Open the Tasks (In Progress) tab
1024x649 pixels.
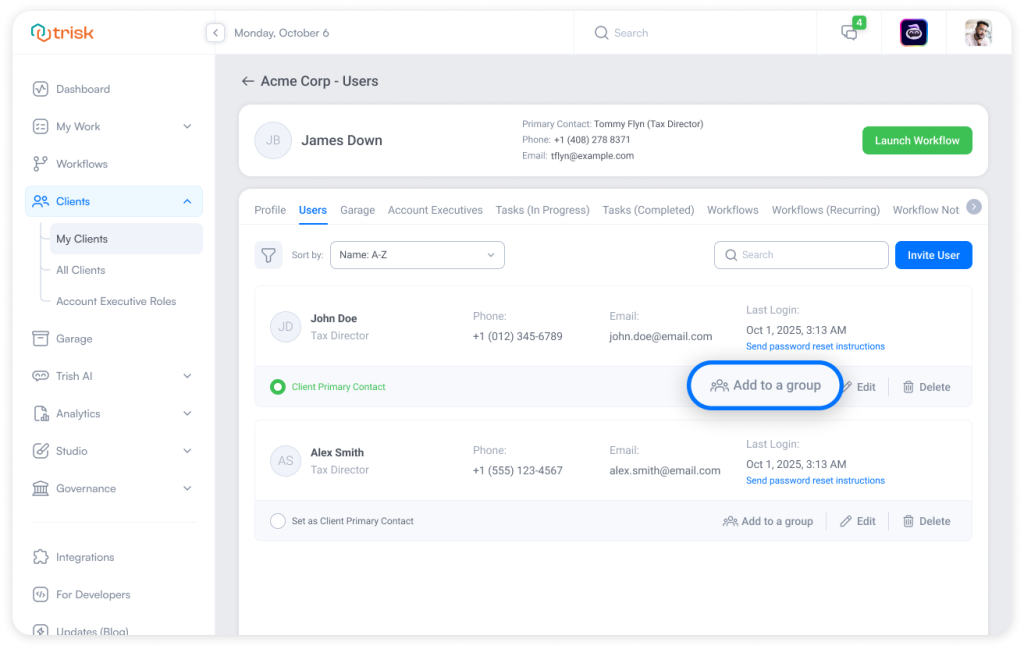click(x=543, y=210)
